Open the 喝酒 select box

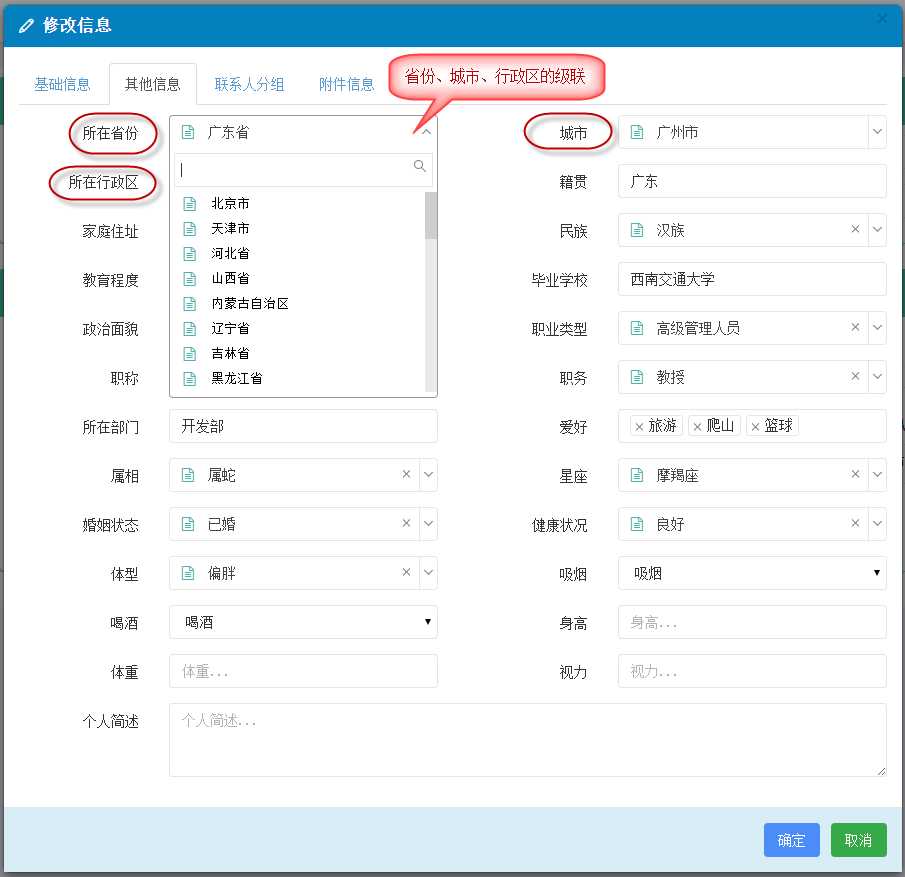click(303, 622)
